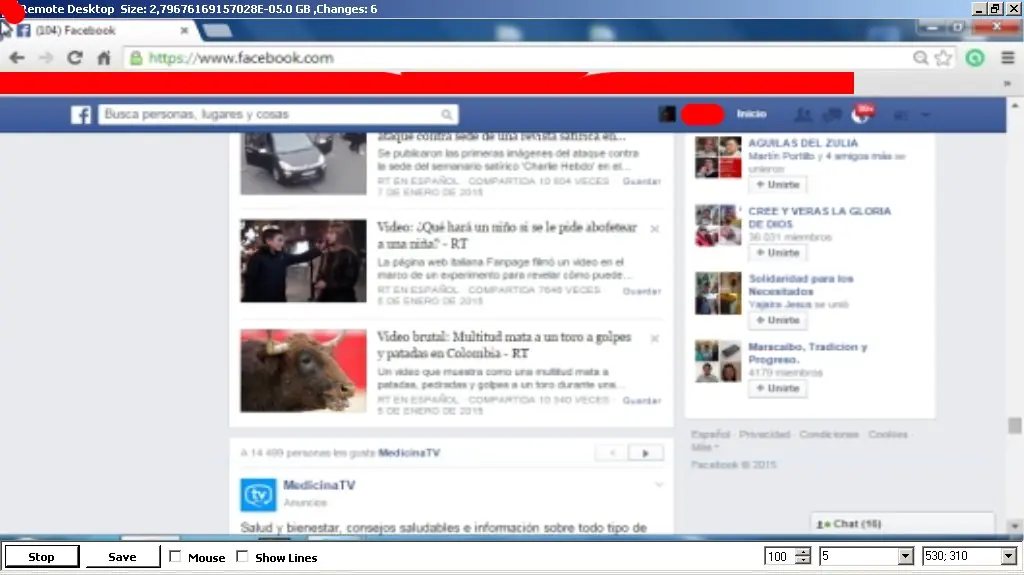Save the slapping video story with Guardar

click(x=642, y=291)
